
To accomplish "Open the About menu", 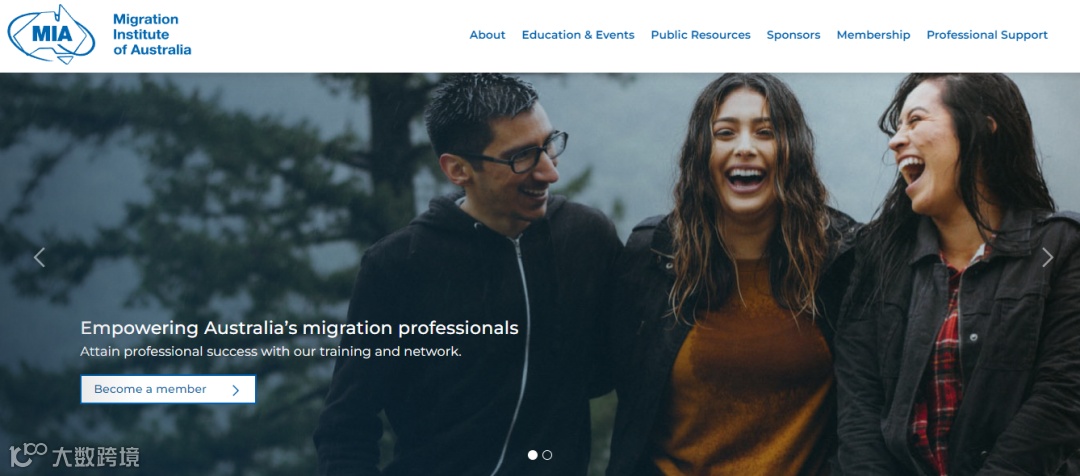I will coord(487,35).
